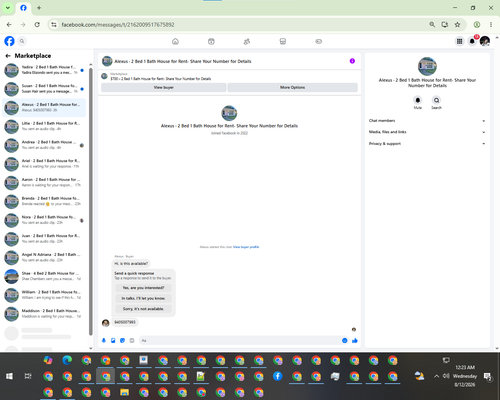This screenshot has width=500, height=400.
Task: Open Nora conversation
Action: point(44,220)
